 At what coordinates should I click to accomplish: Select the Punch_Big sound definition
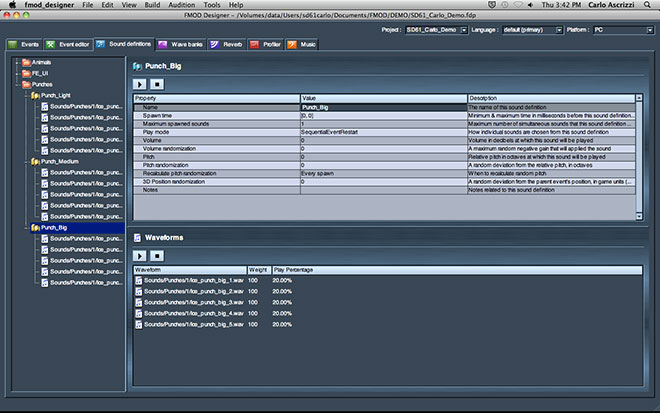click(x=54, y=227)
